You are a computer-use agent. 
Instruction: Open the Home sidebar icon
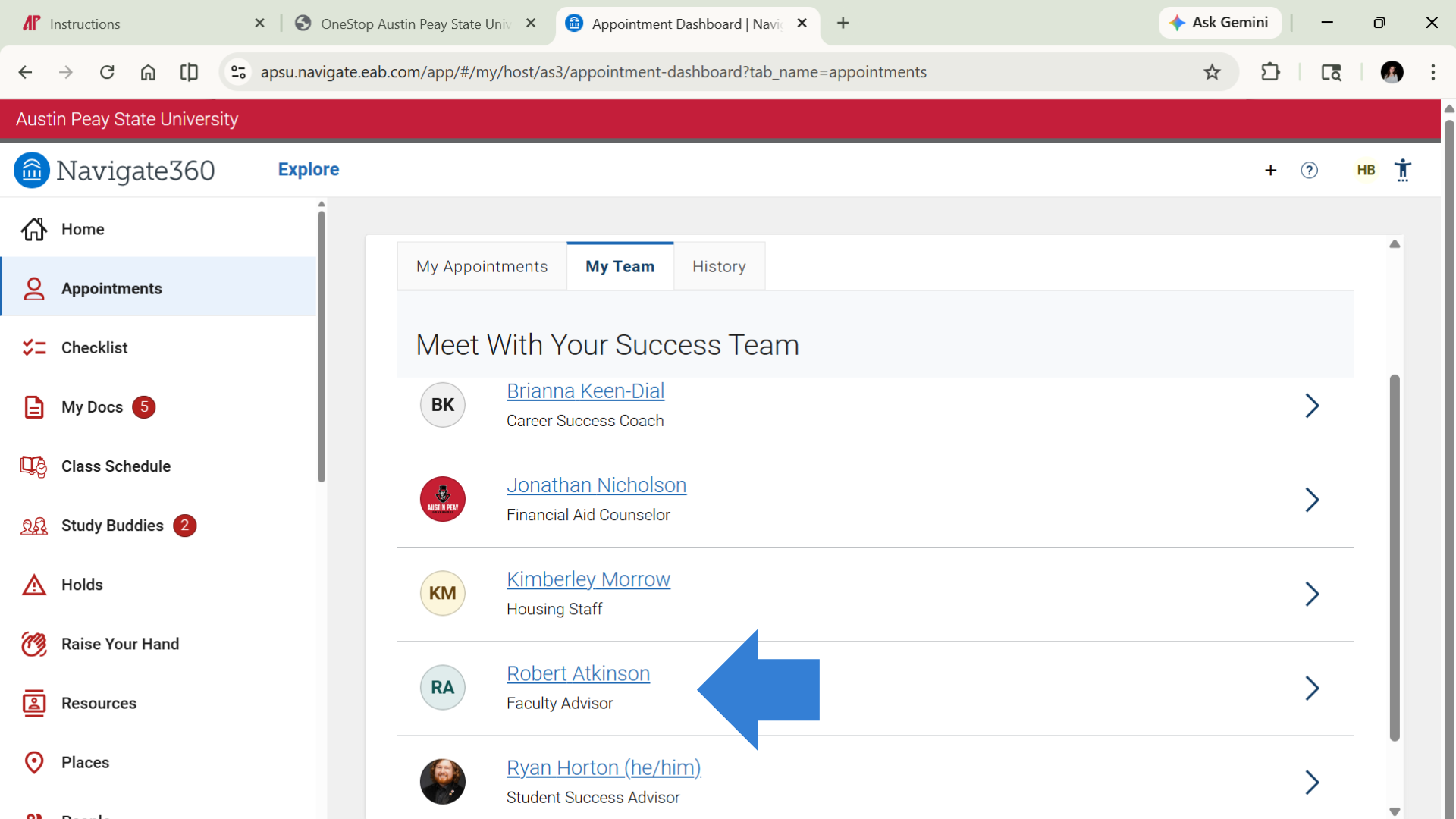click(x=33, y=229)
